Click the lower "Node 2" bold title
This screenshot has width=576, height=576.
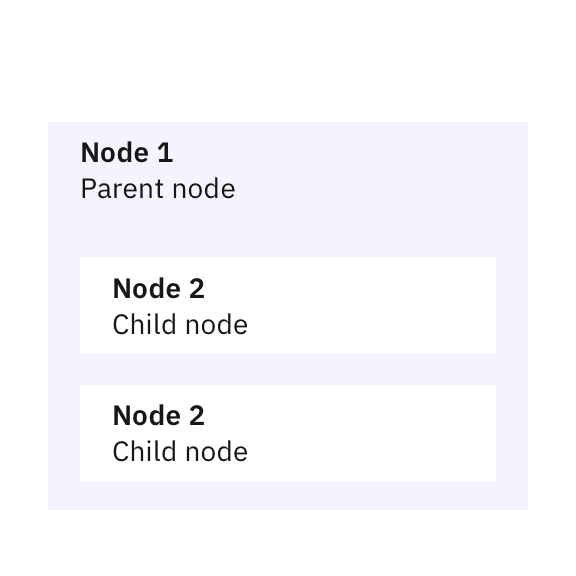(158, 415)
